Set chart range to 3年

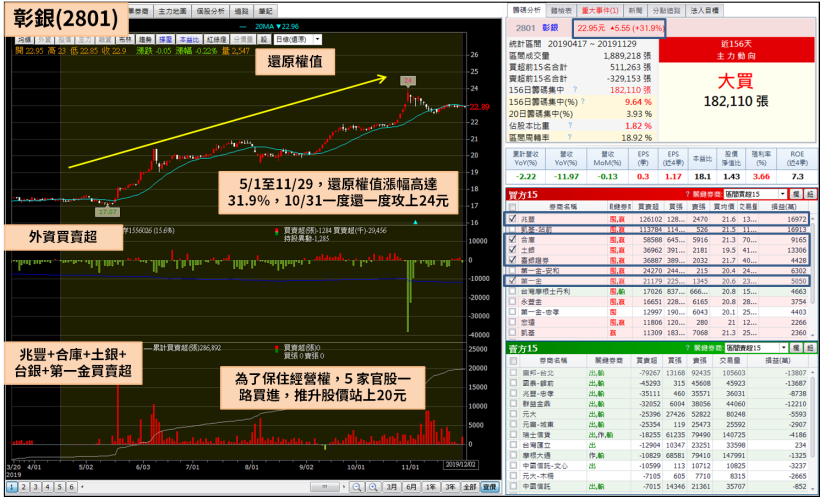[x=450, y=487]
